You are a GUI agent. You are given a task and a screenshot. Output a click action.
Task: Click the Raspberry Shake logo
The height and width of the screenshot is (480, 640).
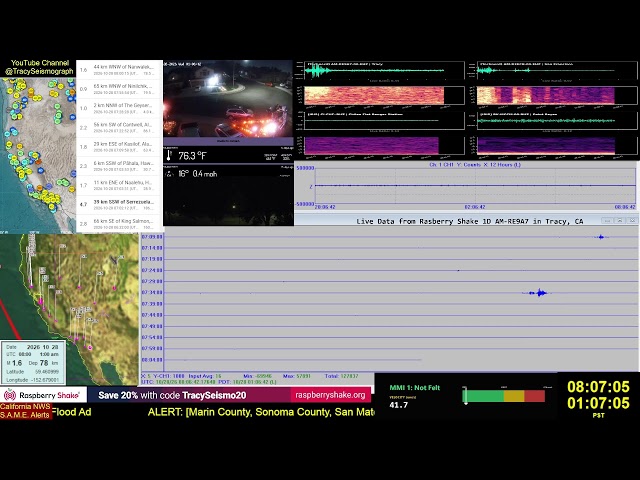(x=43, y=395)
